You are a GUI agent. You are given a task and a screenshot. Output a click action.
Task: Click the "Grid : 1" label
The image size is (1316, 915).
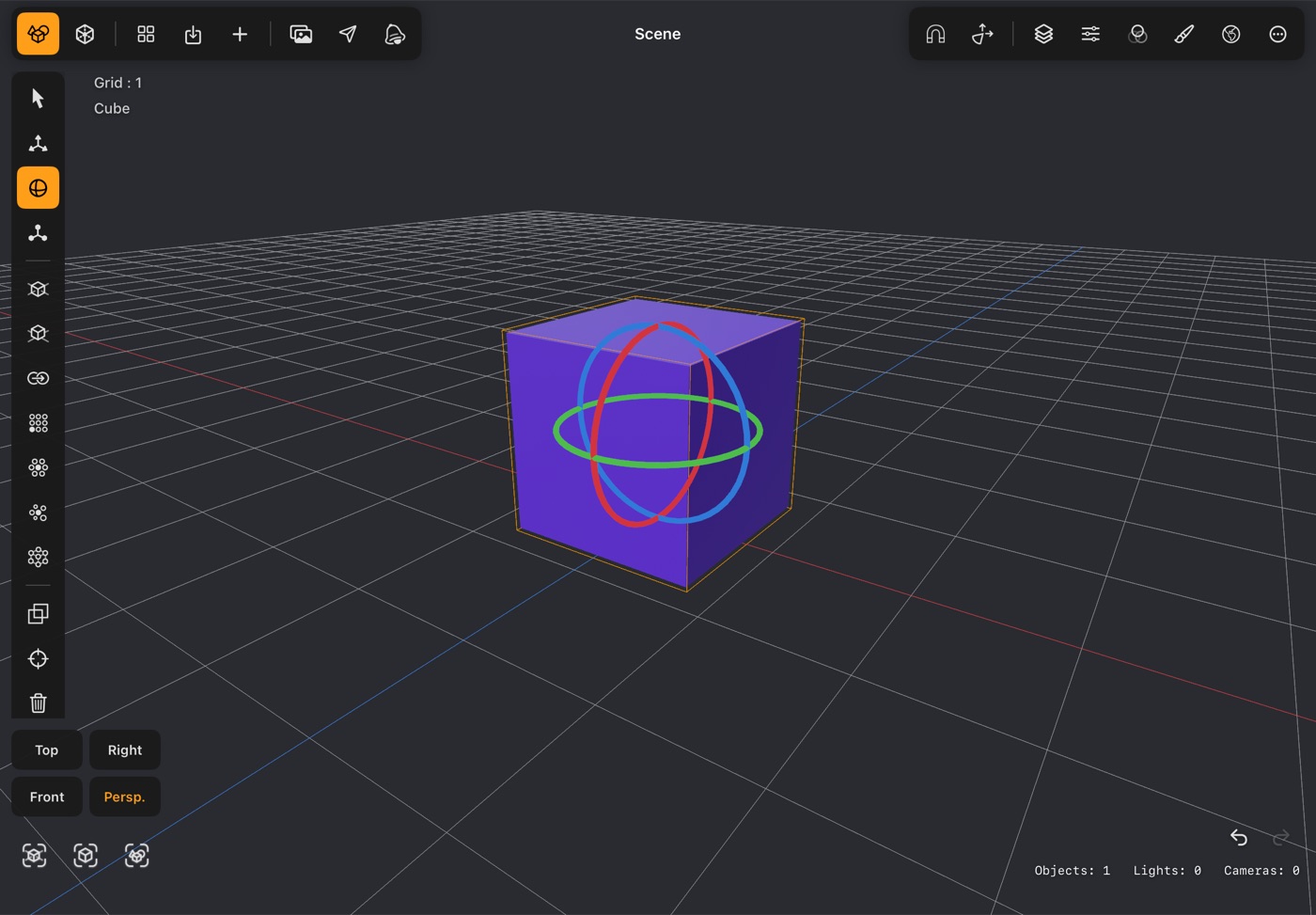pos(117,83)
